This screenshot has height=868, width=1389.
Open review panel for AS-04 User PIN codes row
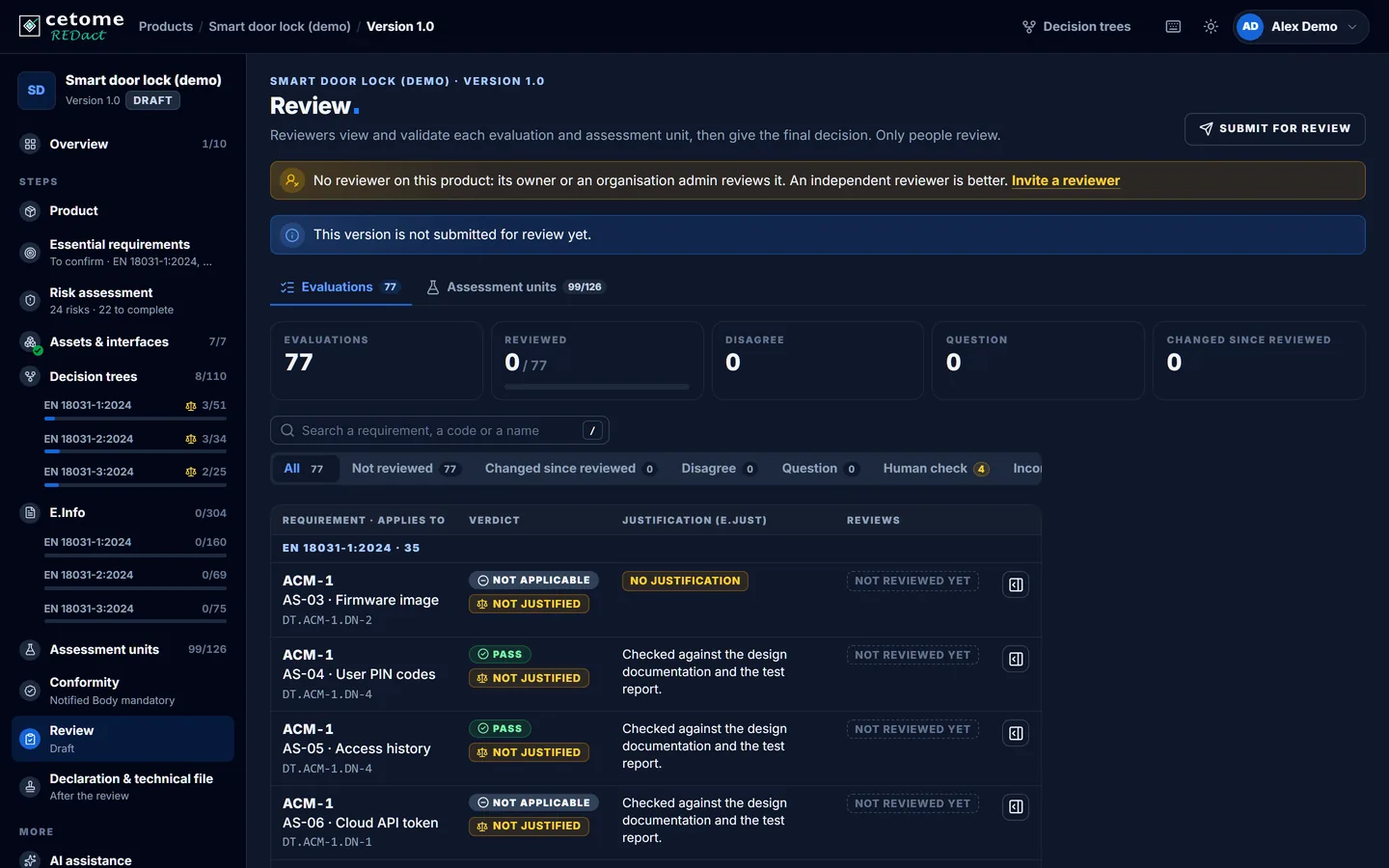click(1016, 660)
